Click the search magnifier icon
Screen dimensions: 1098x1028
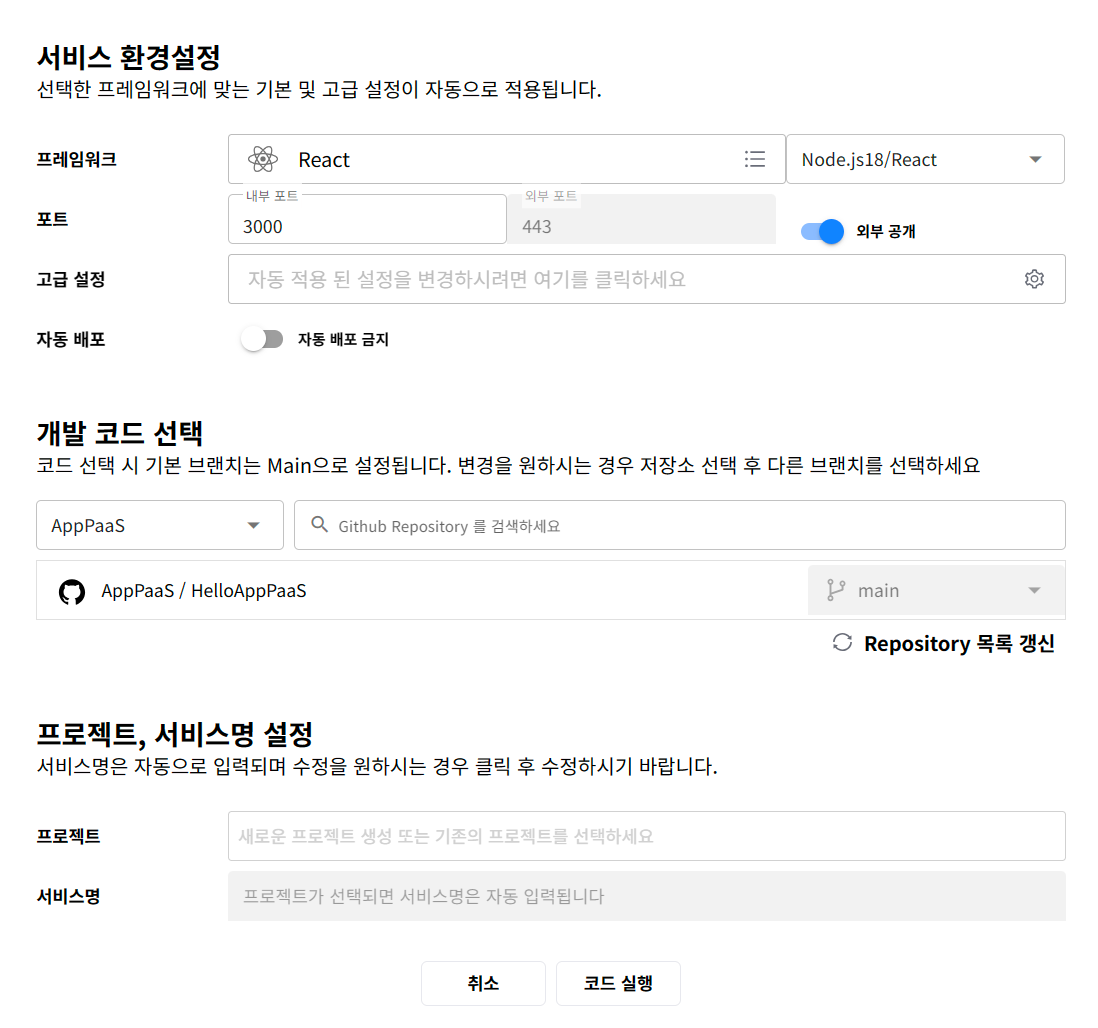320,525
